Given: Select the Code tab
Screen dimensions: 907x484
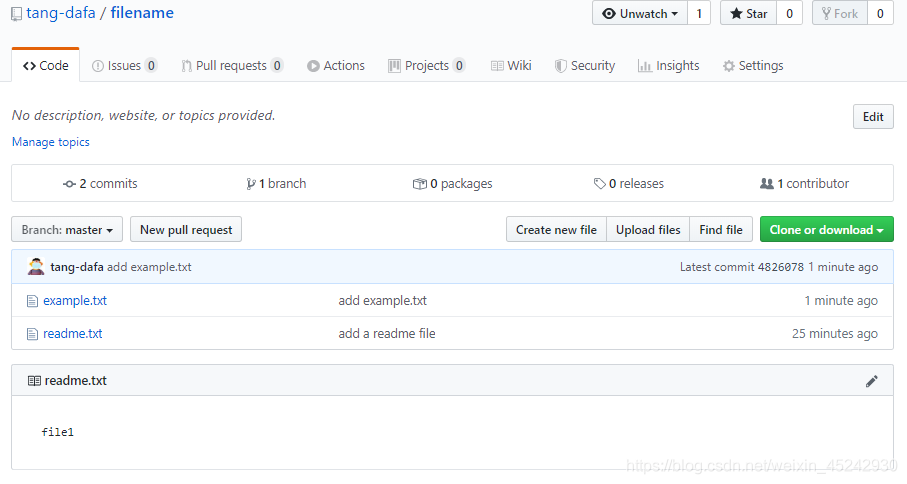Looking at the screenshot, I should coord(46,65).
